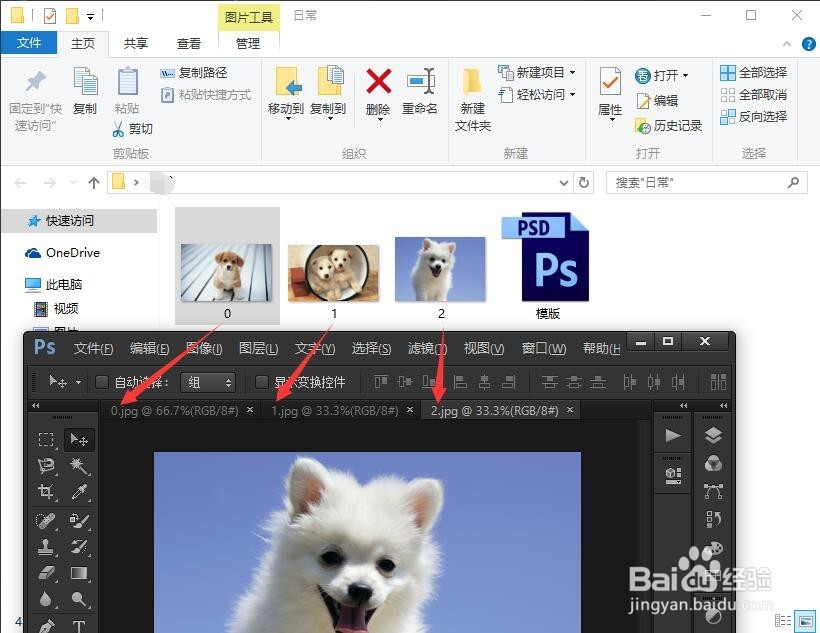Select the Healing Brush tool
820x633 pixels.
click(x=46, y=521)
